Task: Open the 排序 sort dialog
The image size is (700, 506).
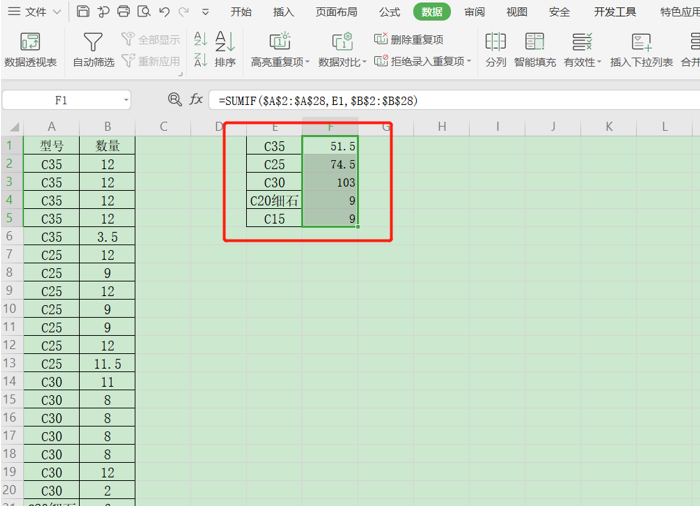Action: [225, 50]
